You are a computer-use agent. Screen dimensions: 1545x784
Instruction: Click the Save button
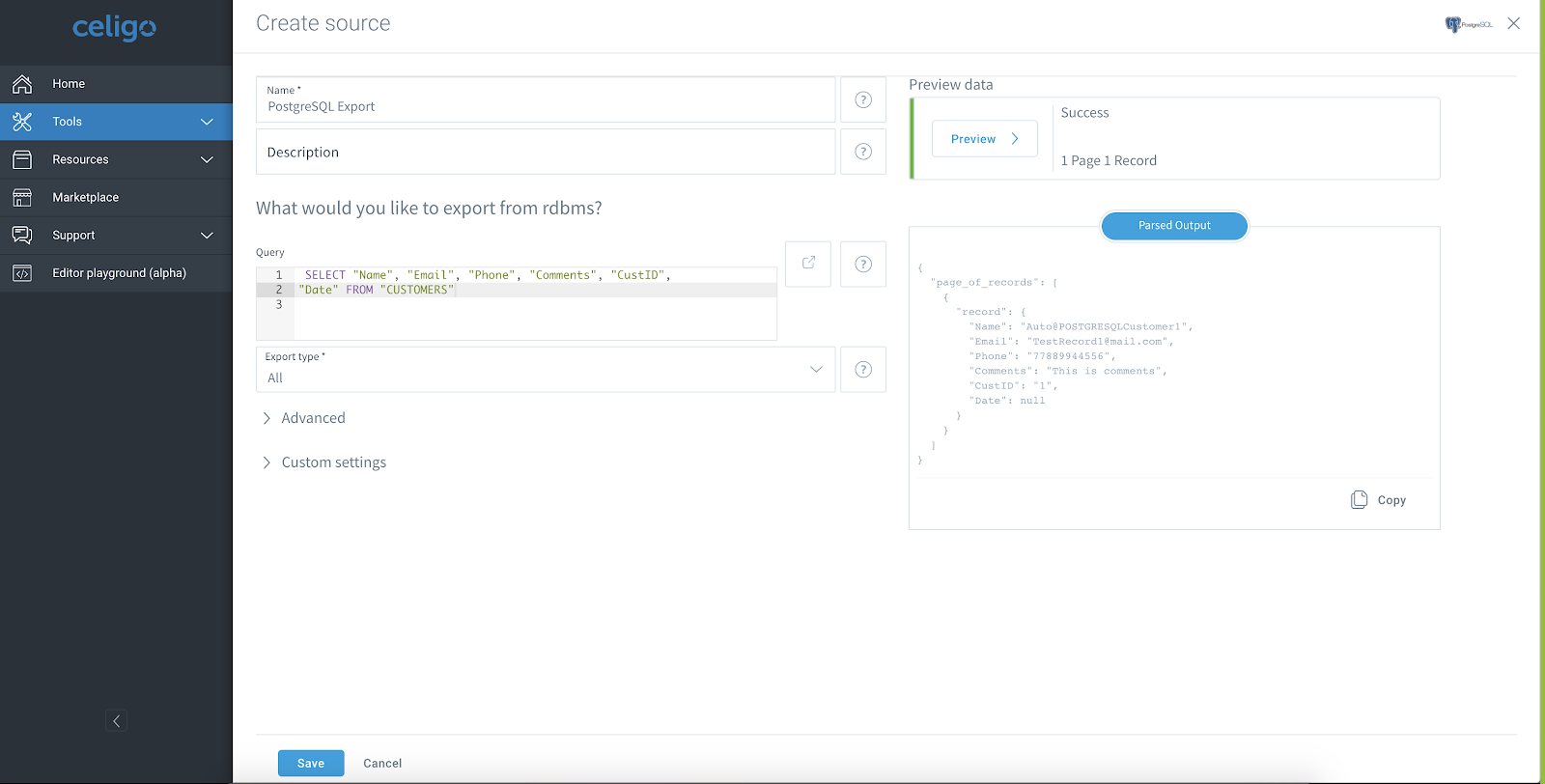(x=311, y=763)
